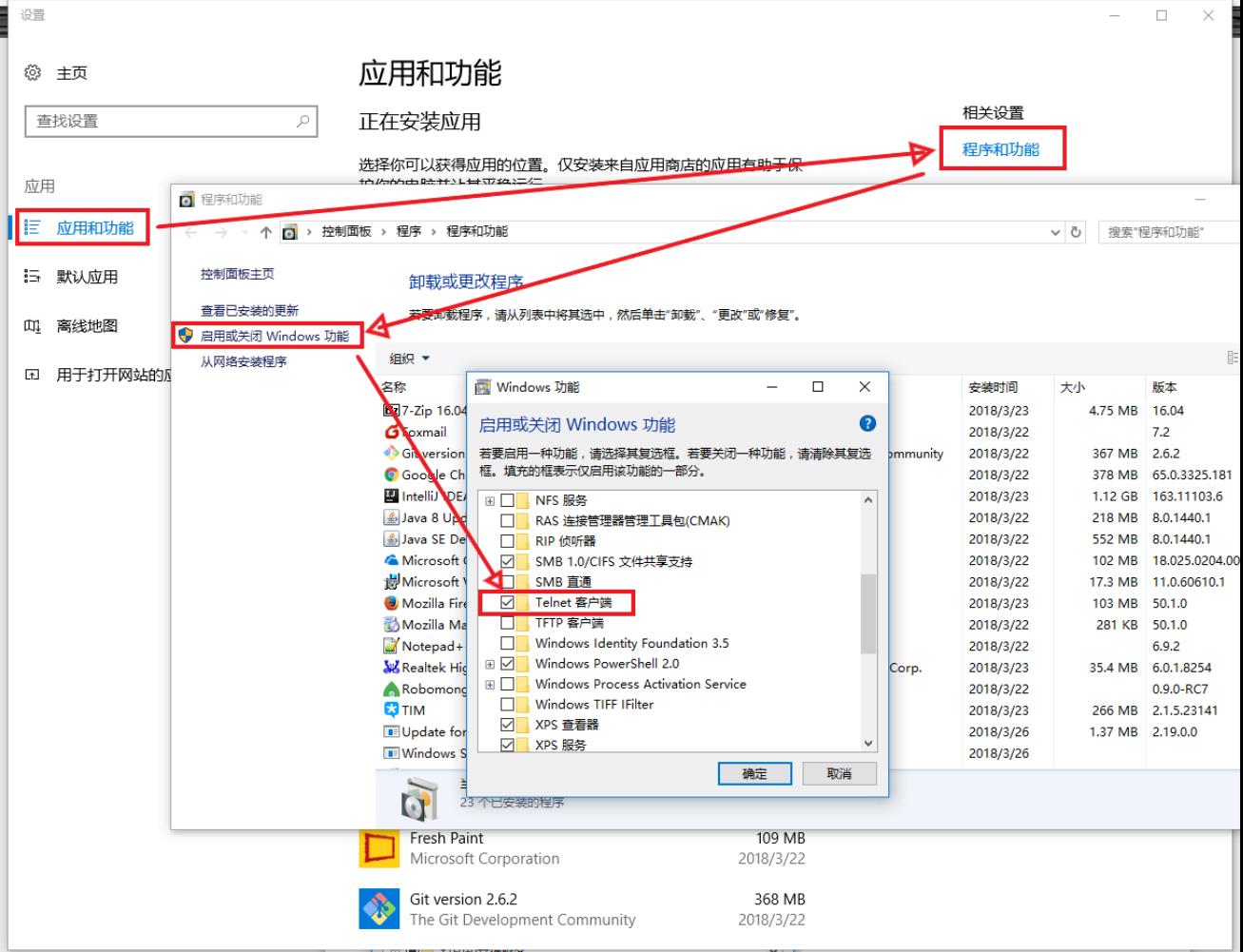Image resolution: width=1243 pixels, height=952 pixels.
Task: Enable Windows TIFF IFilter checkbox
Action: click(x=507, y=705)
